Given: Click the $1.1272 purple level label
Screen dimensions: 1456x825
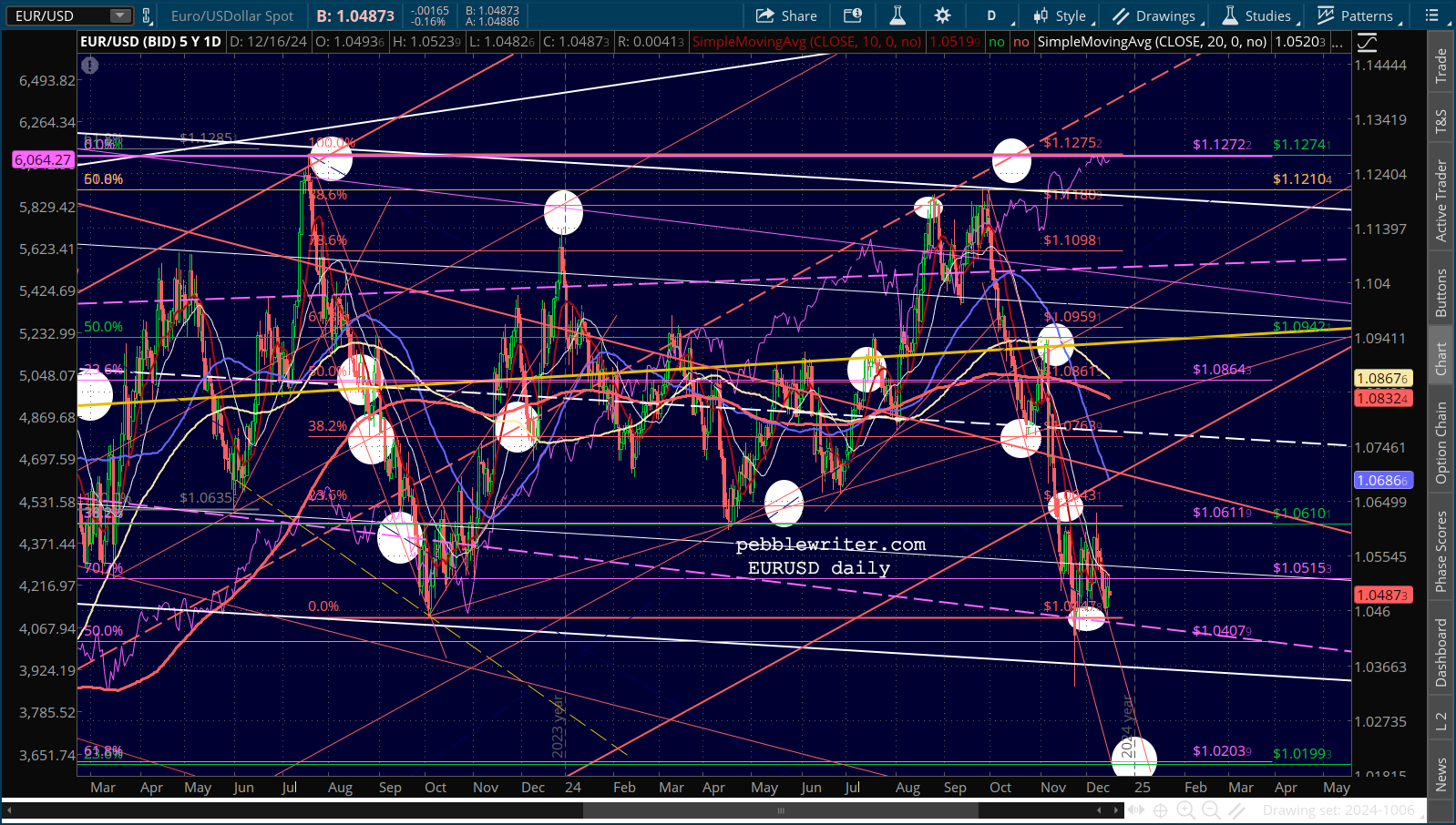Looking at the screenshot, I should pos(1222,145).
